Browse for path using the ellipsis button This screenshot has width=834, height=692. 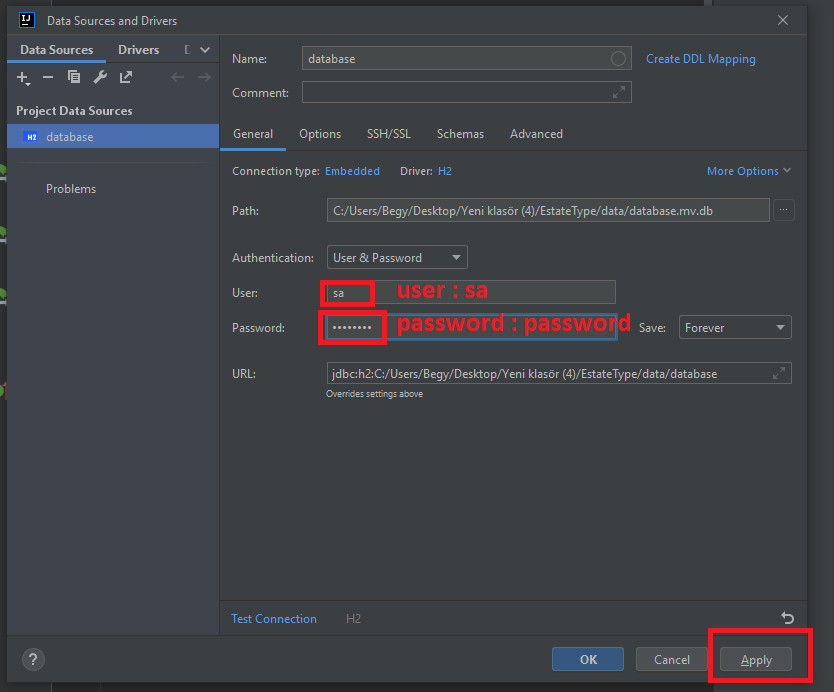click(783, 210)
